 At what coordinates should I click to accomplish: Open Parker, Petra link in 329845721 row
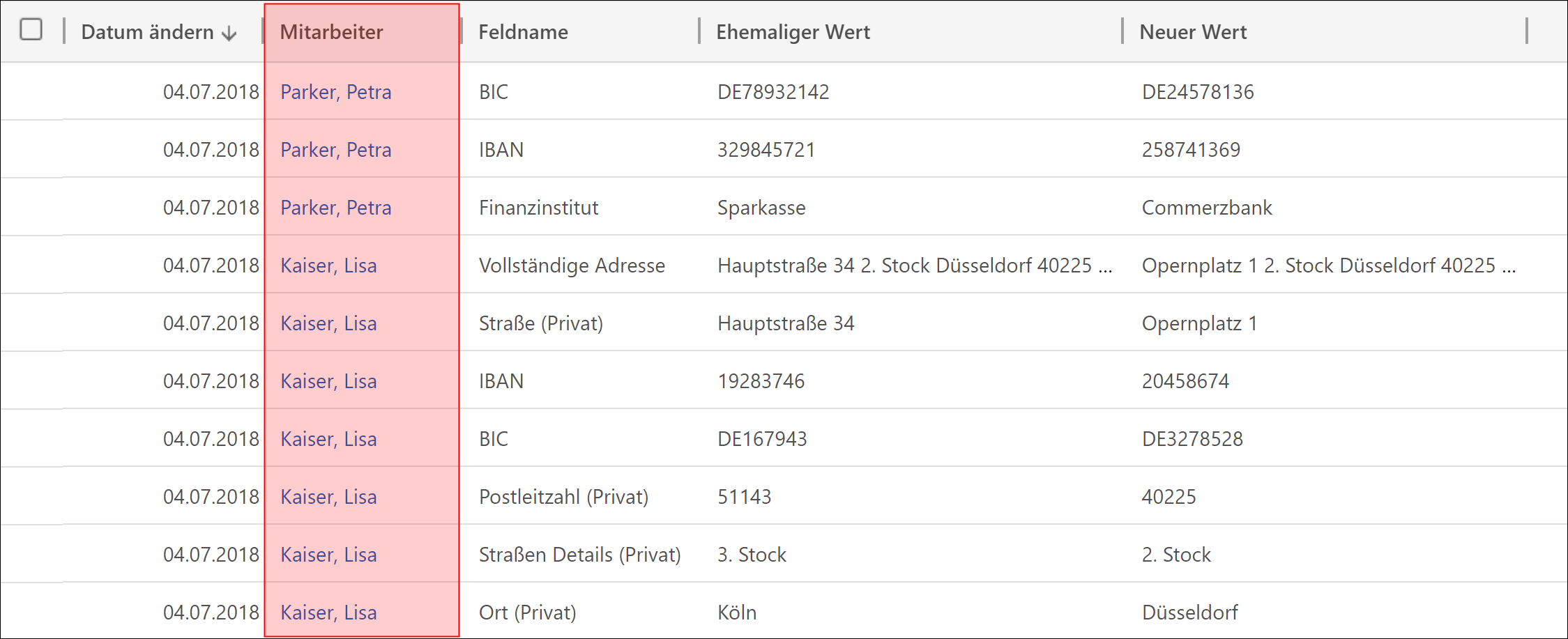(336, 150)
